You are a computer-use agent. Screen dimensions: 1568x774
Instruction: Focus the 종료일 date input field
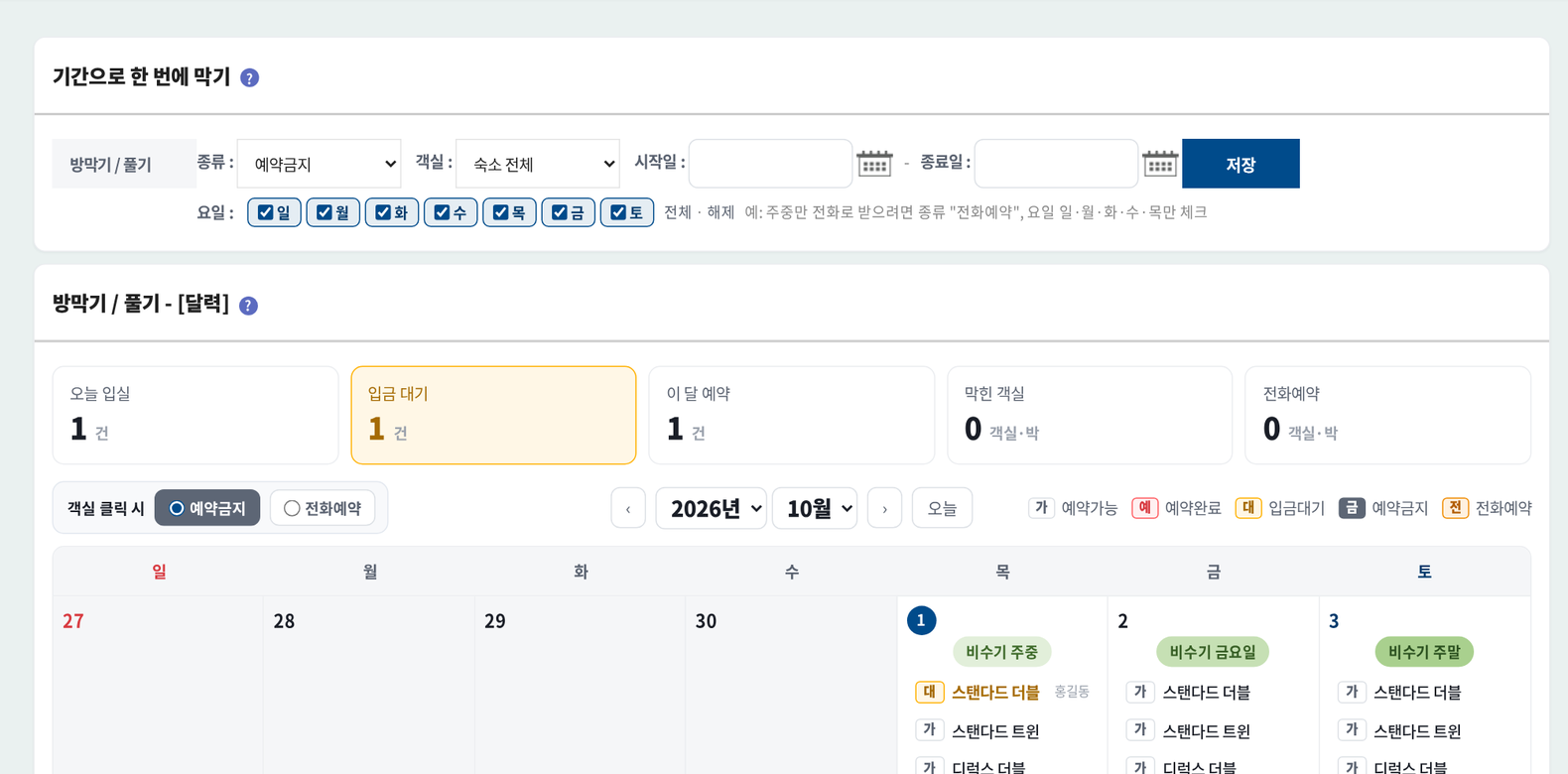(1056, 164)
